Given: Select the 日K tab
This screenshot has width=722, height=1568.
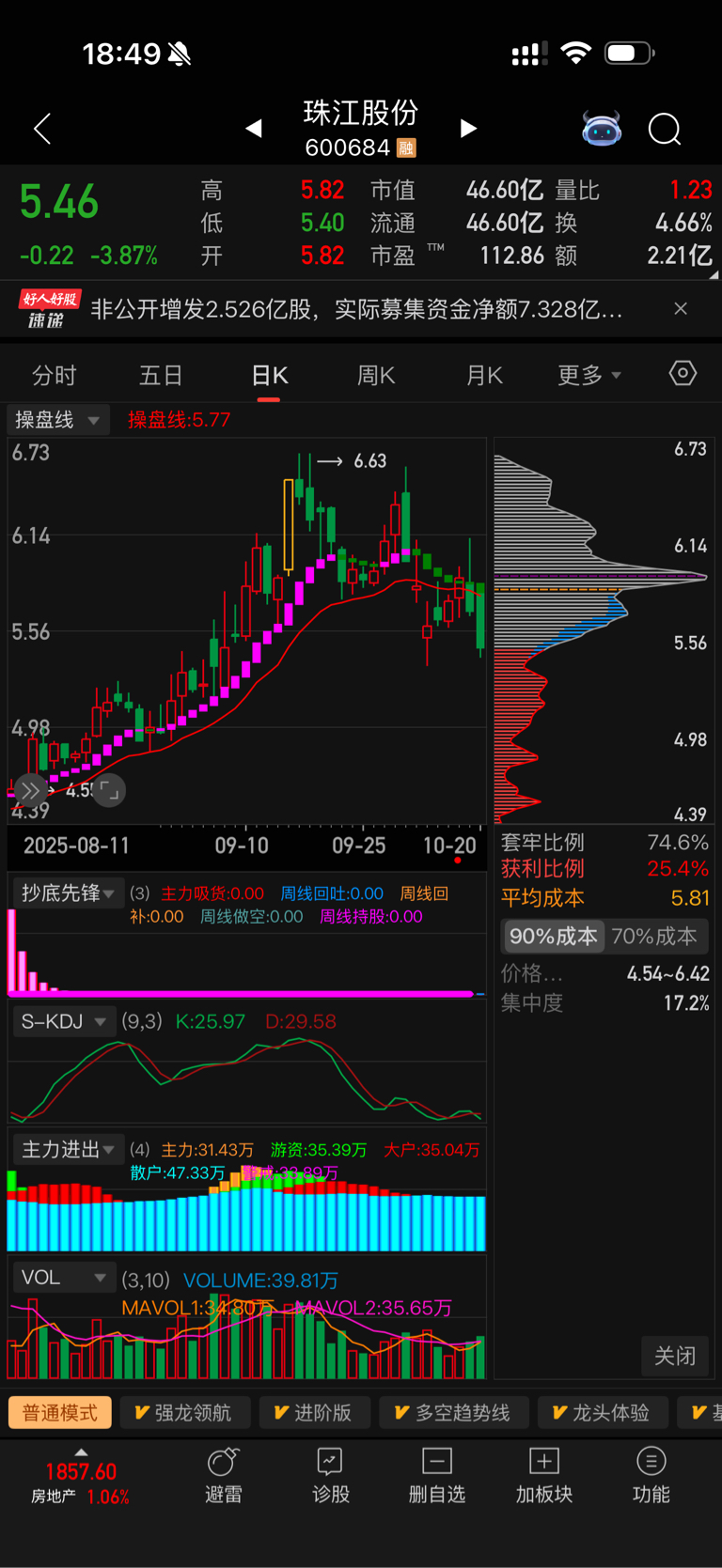Looking at the screenshot, I should 269,376.
